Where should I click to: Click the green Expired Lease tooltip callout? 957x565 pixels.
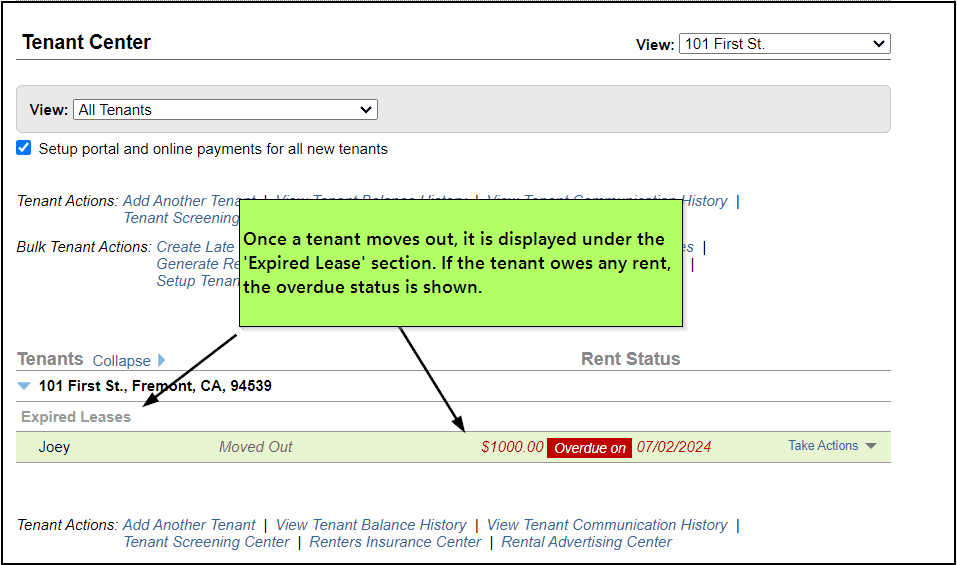coord(460,262)
